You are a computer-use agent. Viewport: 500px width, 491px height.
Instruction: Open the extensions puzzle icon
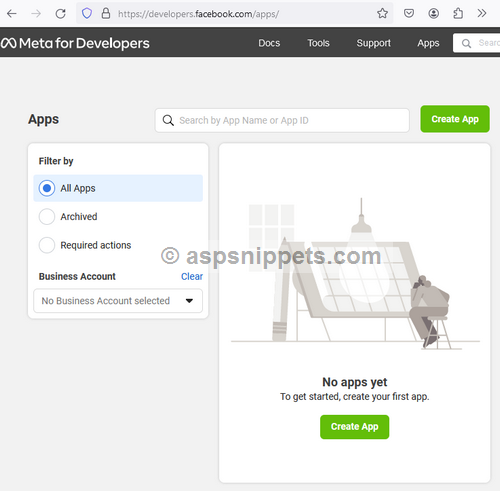tap(458, 13)
